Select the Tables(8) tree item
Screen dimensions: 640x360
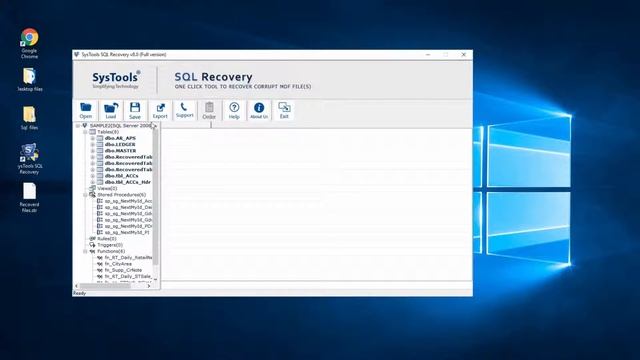tap(108, 132)
